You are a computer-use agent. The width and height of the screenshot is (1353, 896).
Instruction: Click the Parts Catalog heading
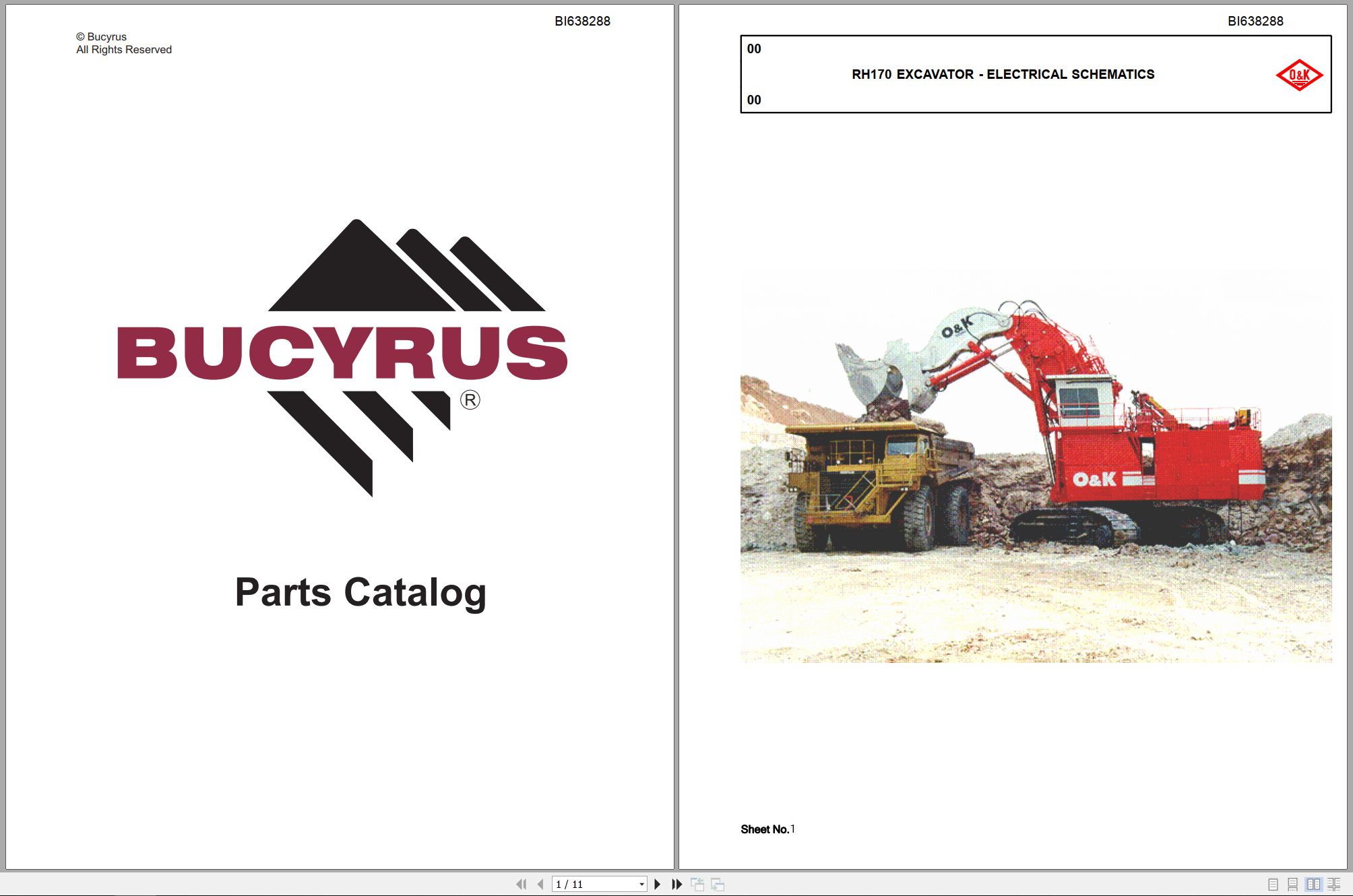click(360, 593)
